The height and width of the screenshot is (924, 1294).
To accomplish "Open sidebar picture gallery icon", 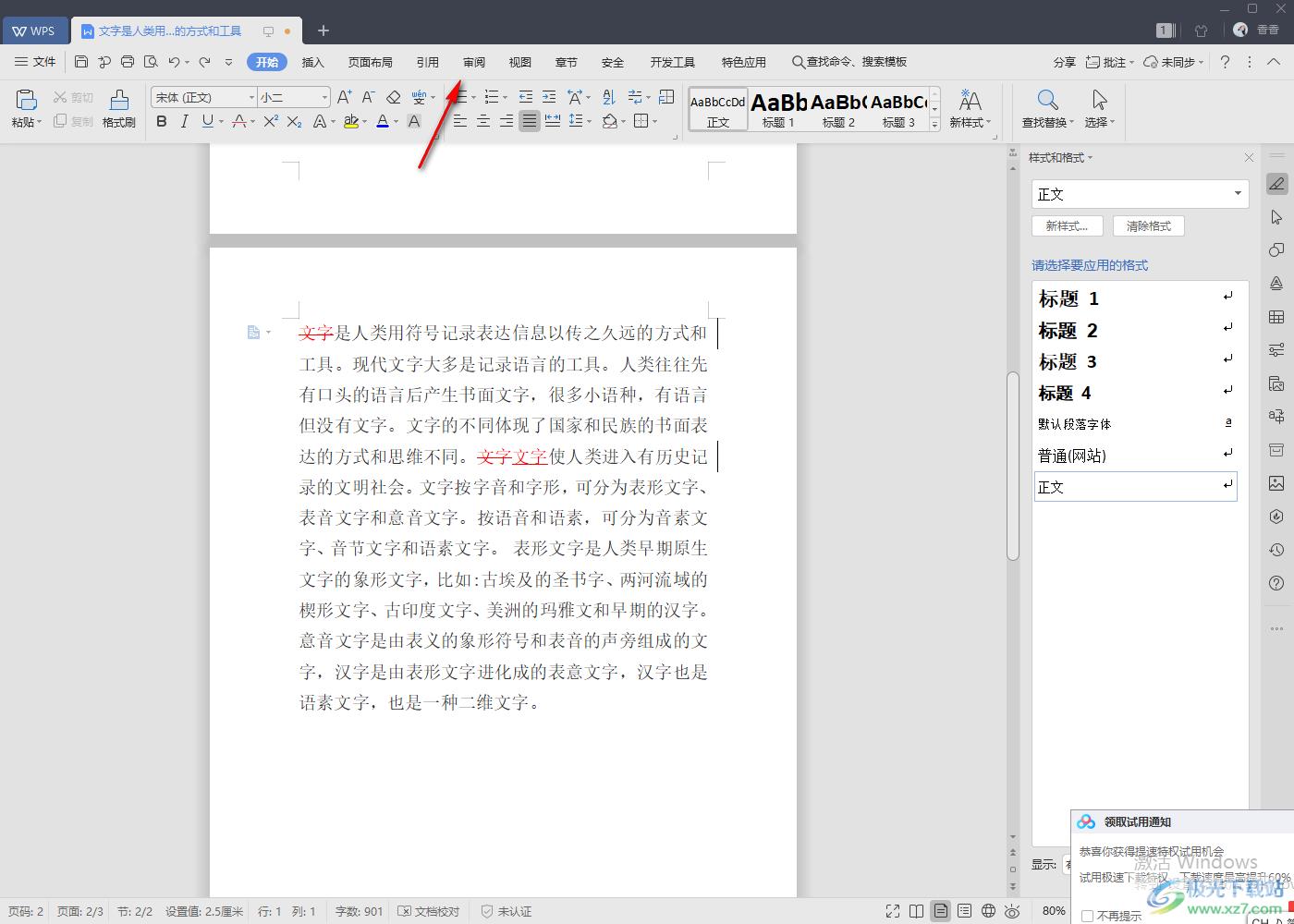I will point(1276,483).
